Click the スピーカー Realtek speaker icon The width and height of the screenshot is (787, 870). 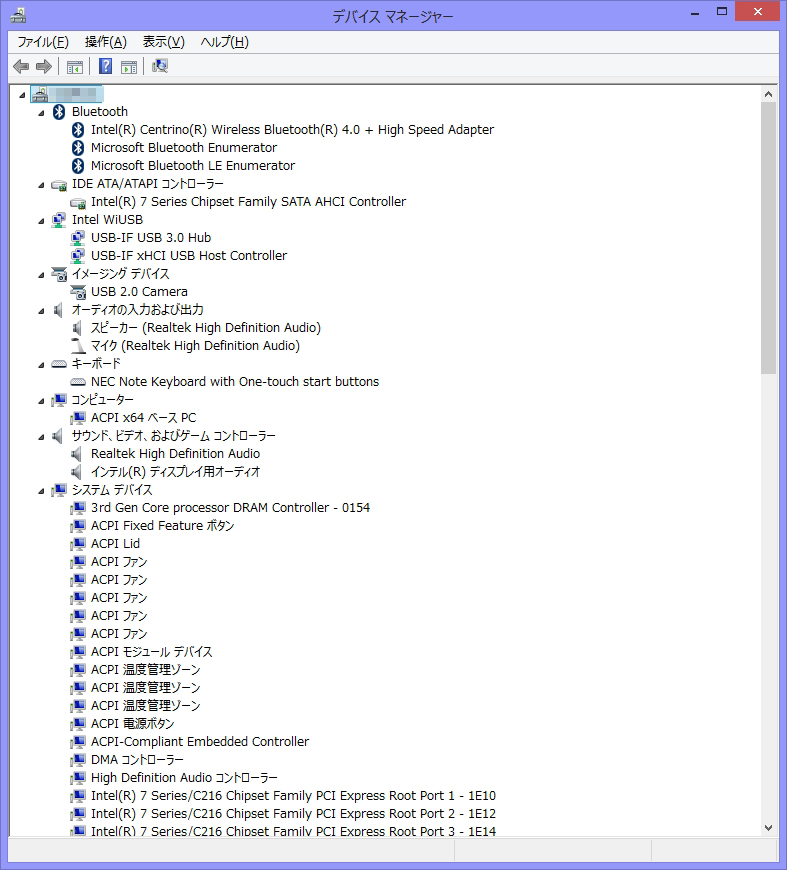click(78, 328)
